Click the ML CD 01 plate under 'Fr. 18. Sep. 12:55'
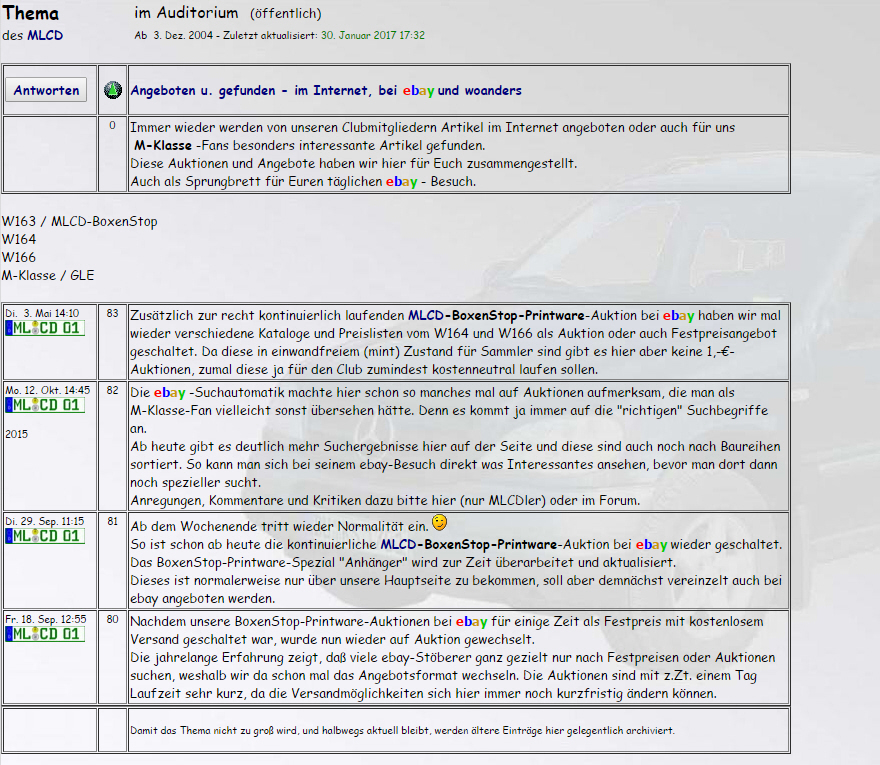Viewport: 880px width, 765px height. (x=45, y=634)
